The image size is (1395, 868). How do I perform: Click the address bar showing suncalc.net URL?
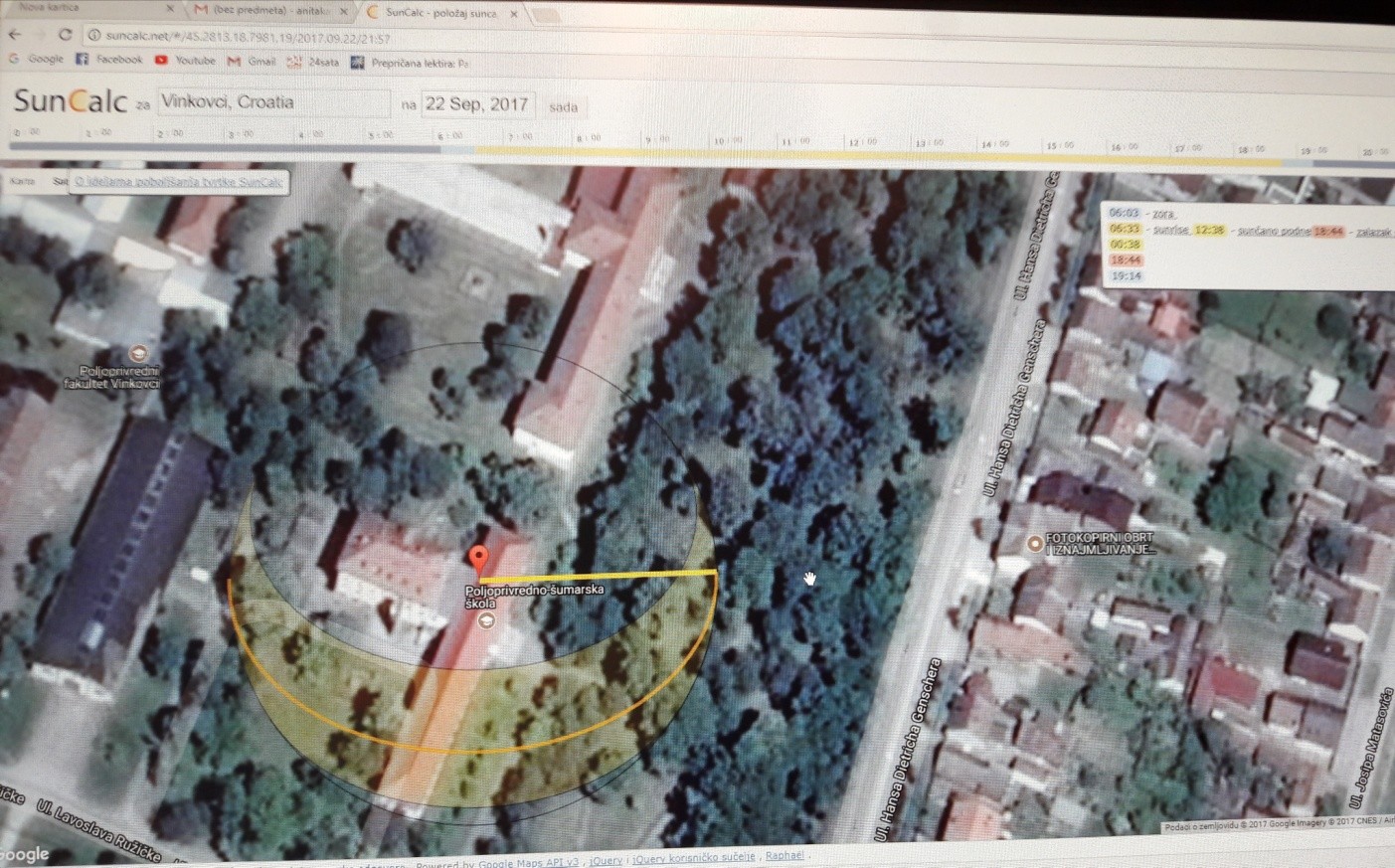click(x=249, y=39)
